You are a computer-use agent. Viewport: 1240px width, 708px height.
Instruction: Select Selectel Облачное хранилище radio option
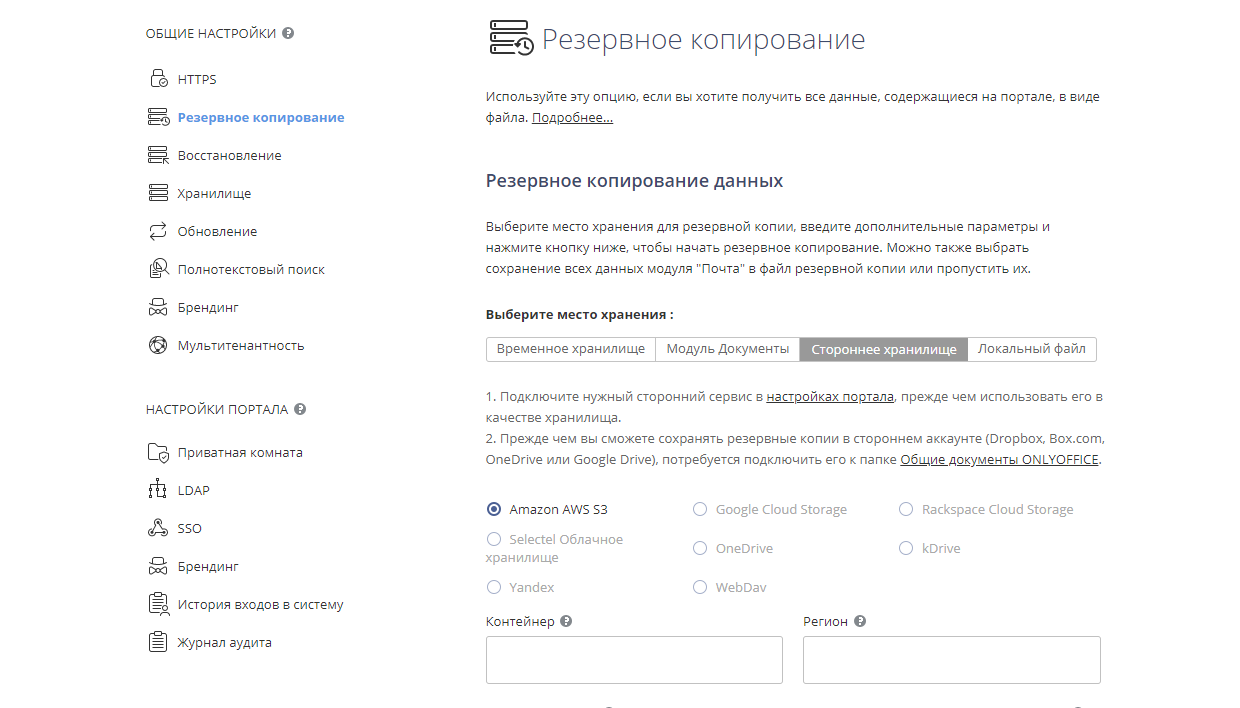[494, 539]
